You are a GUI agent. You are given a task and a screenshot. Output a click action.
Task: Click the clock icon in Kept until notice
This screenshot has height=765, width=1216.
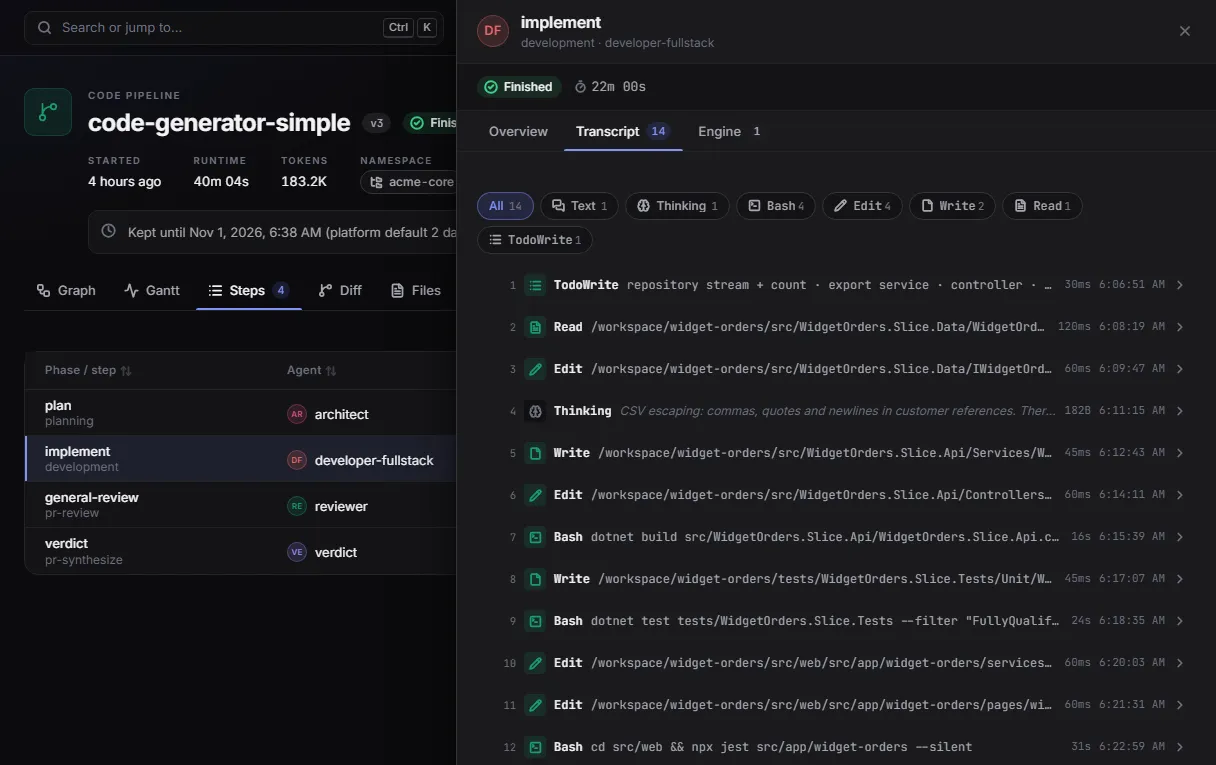tap(109, 232)
